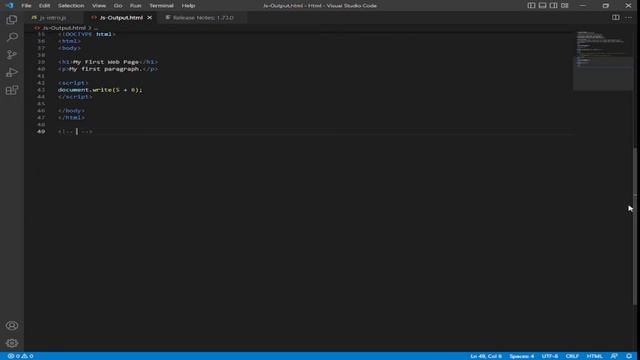The height and width of the screenshot is (360, 640).
Task: Open the Edit menu
Action: pos(44,6)
